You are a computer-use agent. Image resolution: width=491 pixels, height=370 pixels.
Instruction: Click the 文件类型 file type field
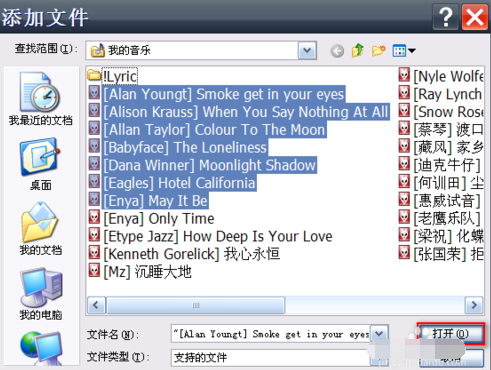(x=271, y=357)
